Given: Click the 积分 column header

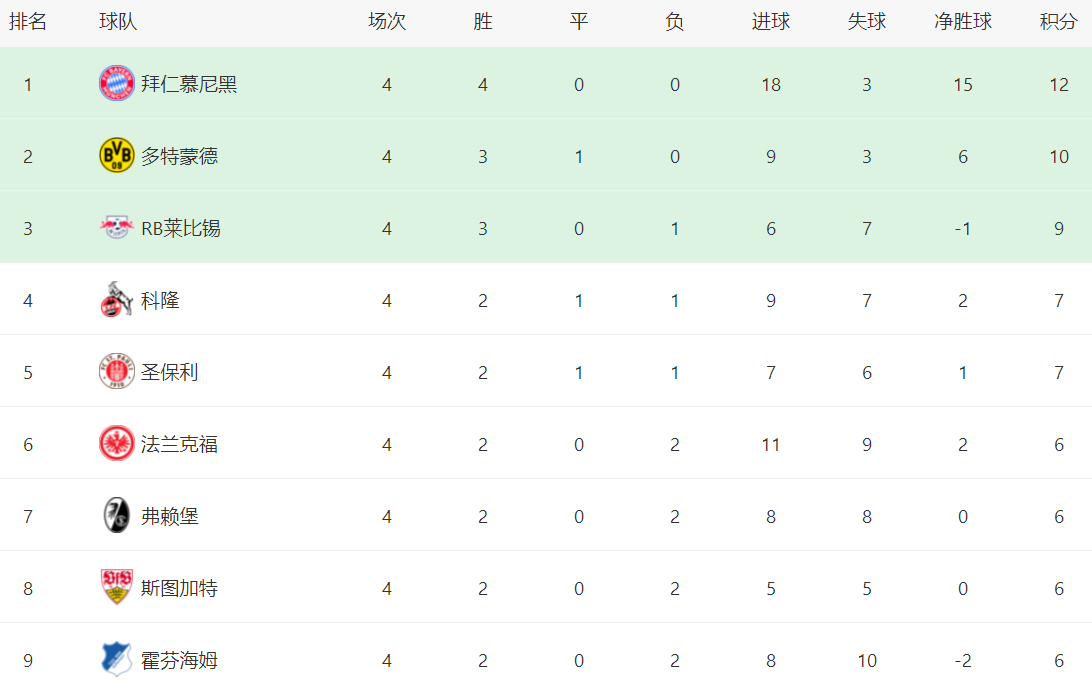Looking at the screenshot, I should [x=1058, y=22].
